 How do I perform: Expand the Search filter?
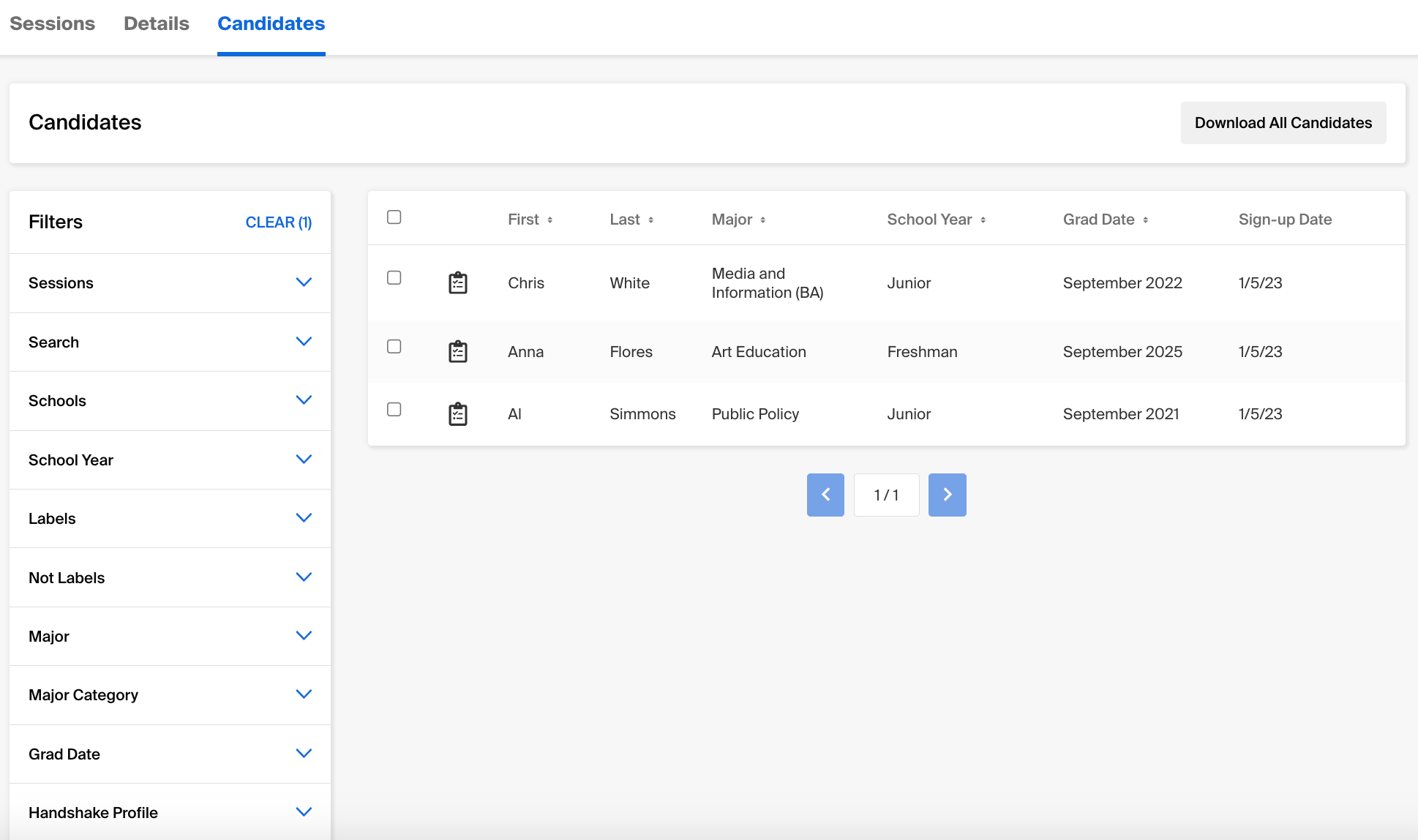(170, 342)
